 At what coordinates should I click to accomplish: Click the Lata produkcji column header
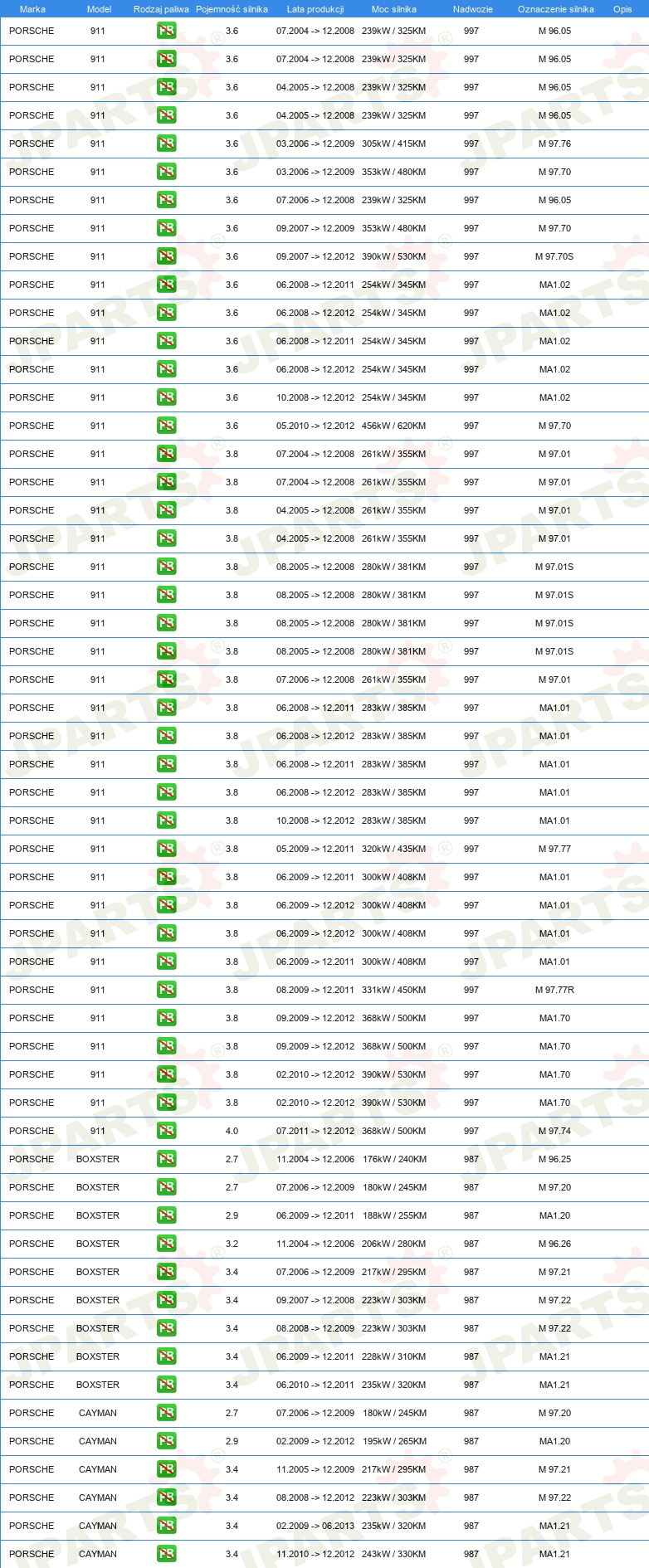coord(315,9)
